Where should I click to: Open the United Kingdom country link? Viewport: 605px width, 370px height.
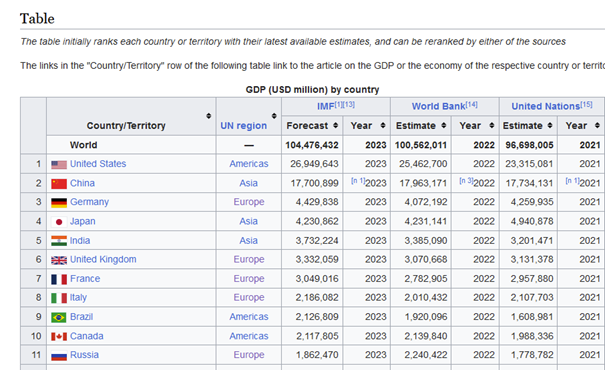coord(103,260)
